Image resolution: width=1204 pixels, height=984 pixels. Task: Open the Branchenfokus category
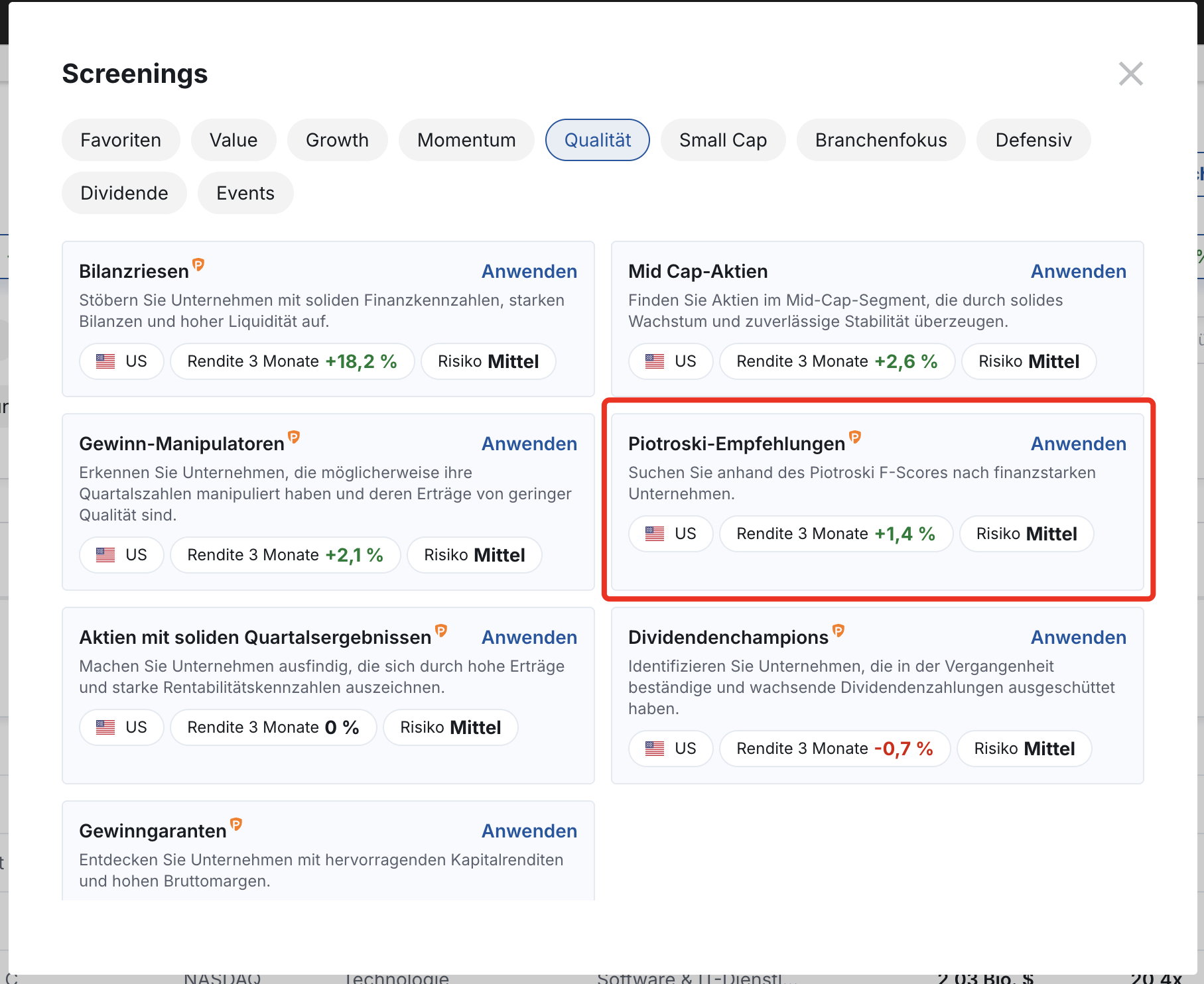pyautogui.click(x=881, y=140)
